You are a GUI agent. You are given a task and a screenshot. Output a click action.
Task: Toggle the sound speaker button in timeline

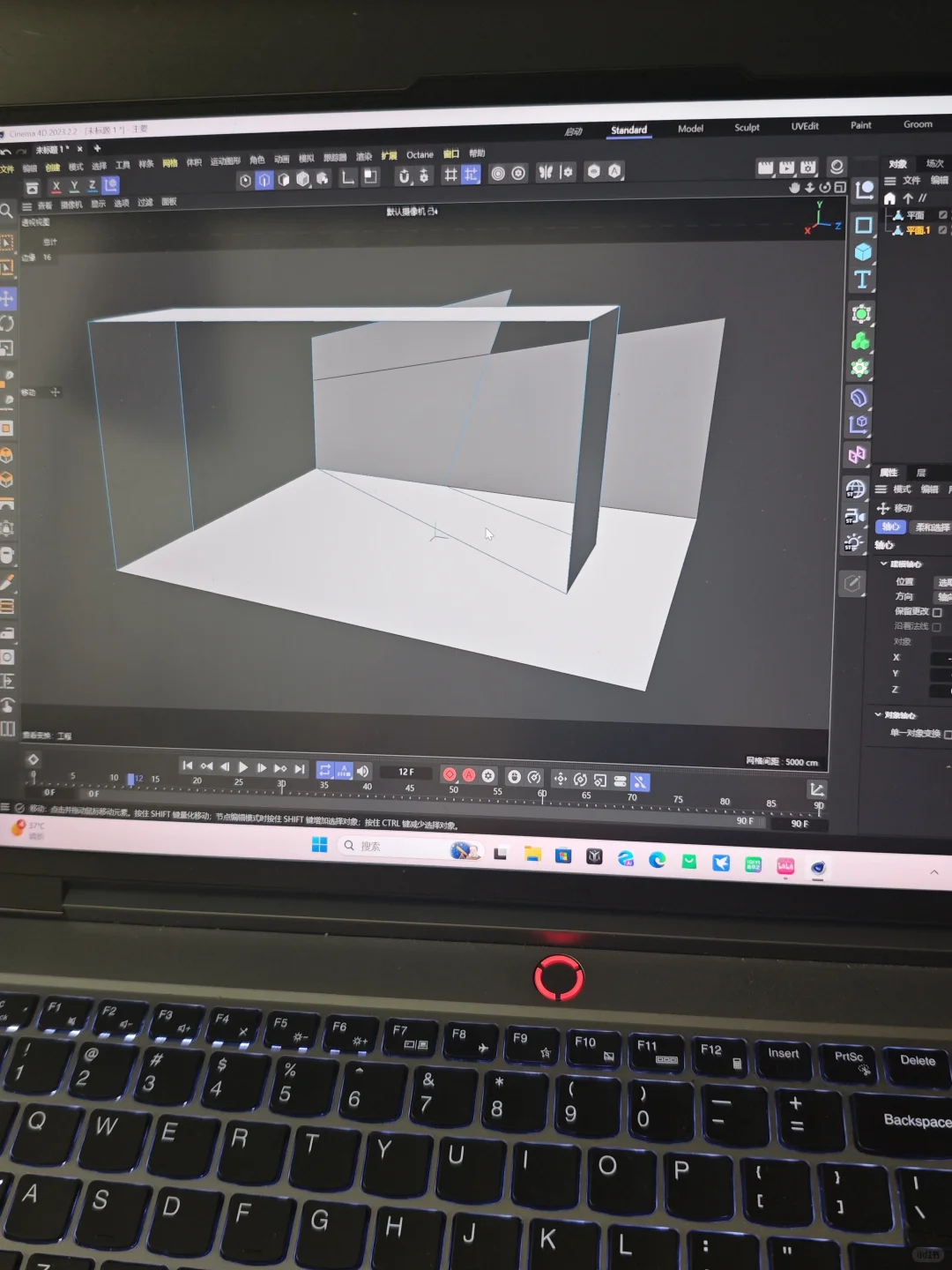tap(362, 771)
